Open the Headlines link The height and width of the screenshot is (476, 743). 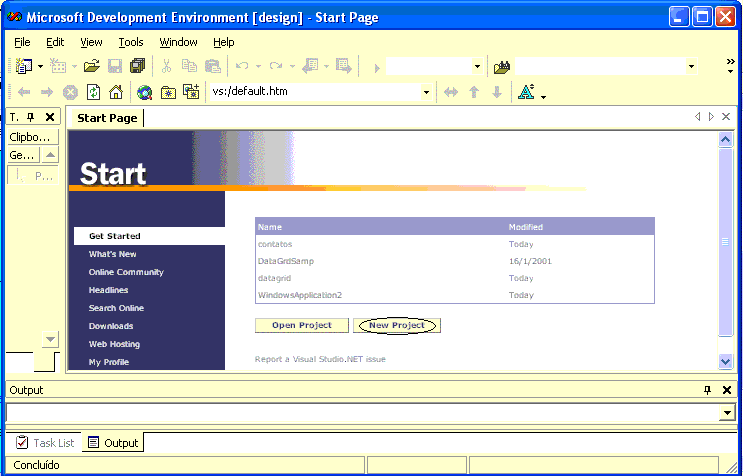coord(109,290)
